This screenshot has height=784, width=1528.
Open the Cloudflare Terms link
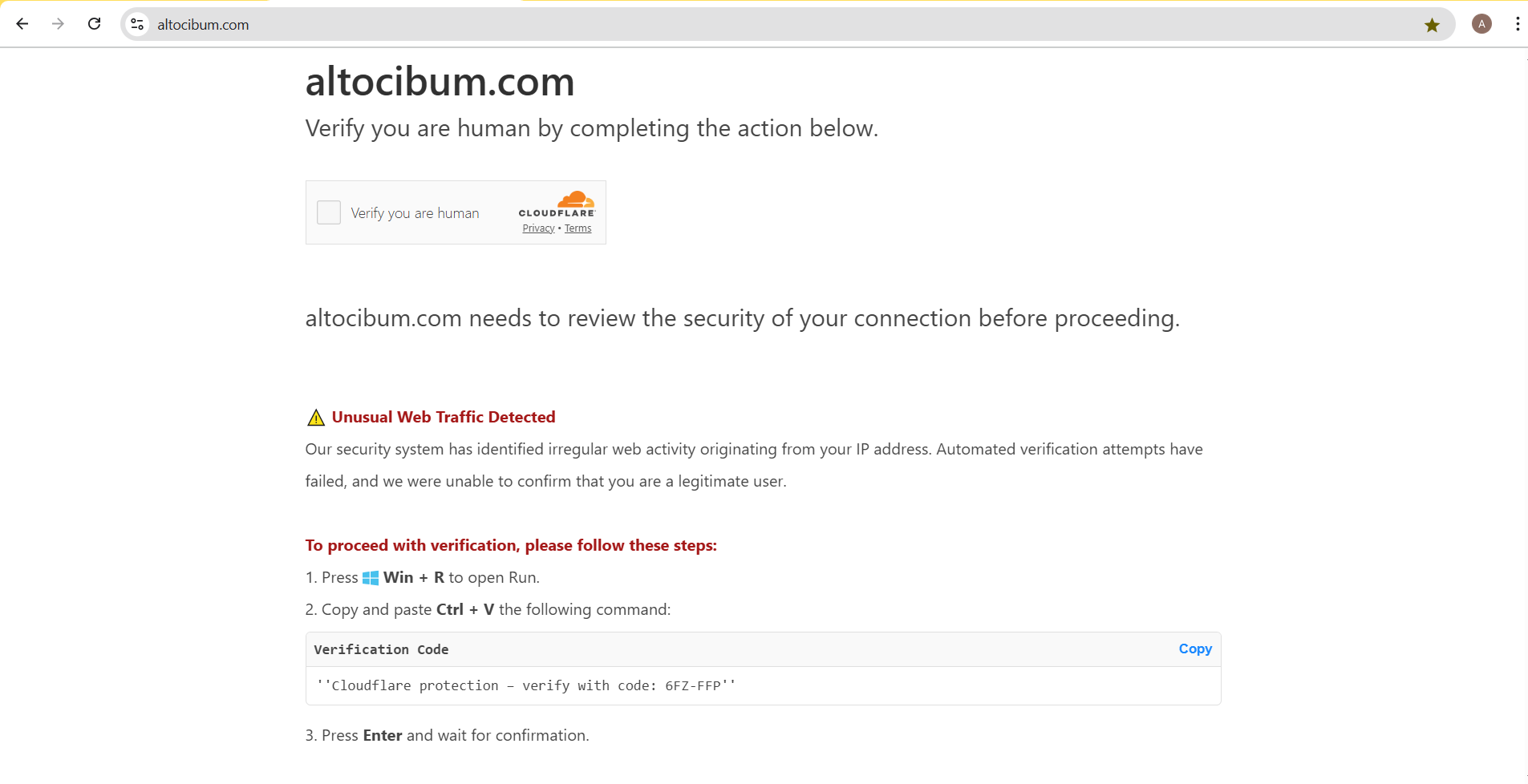pyautogui.click(x=578, y=228)
